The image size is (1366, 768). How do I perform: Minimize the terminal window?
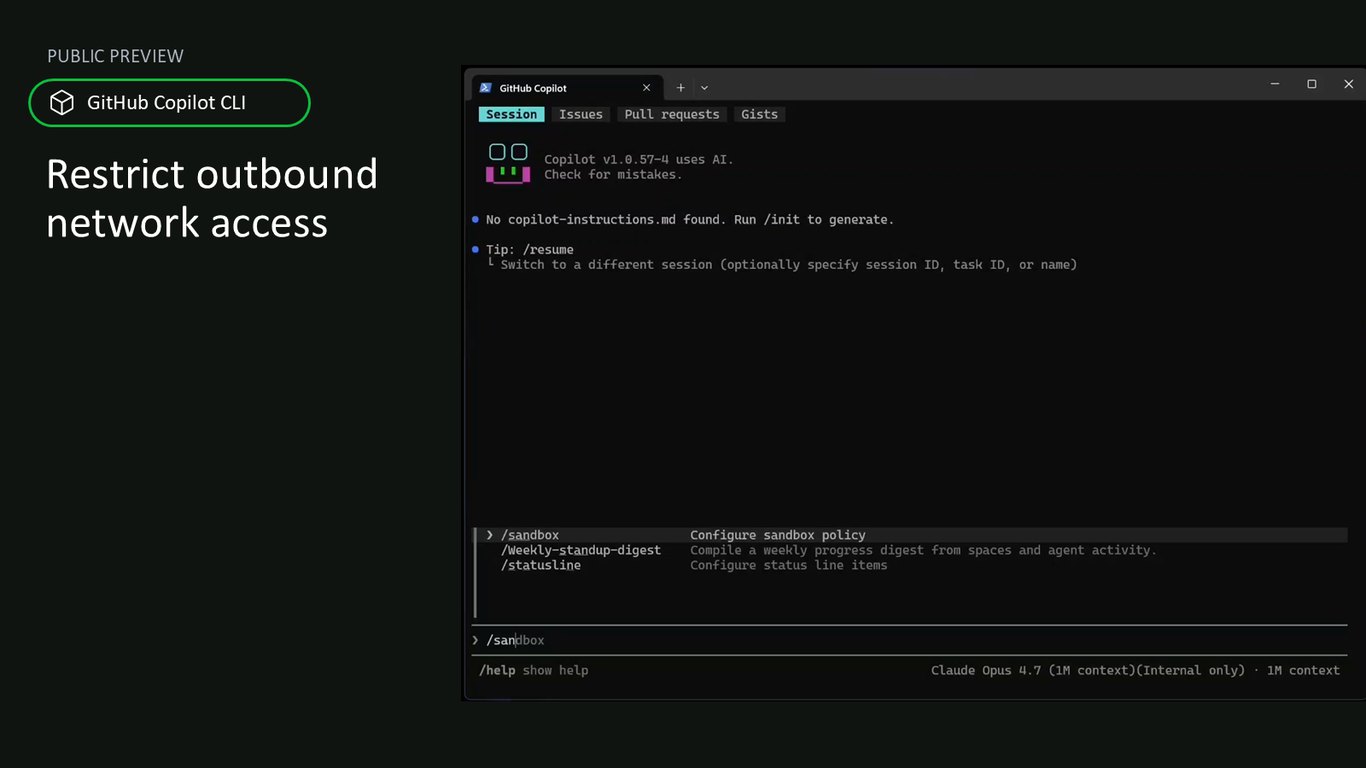pyautogui.click(x=1275, y=85)
